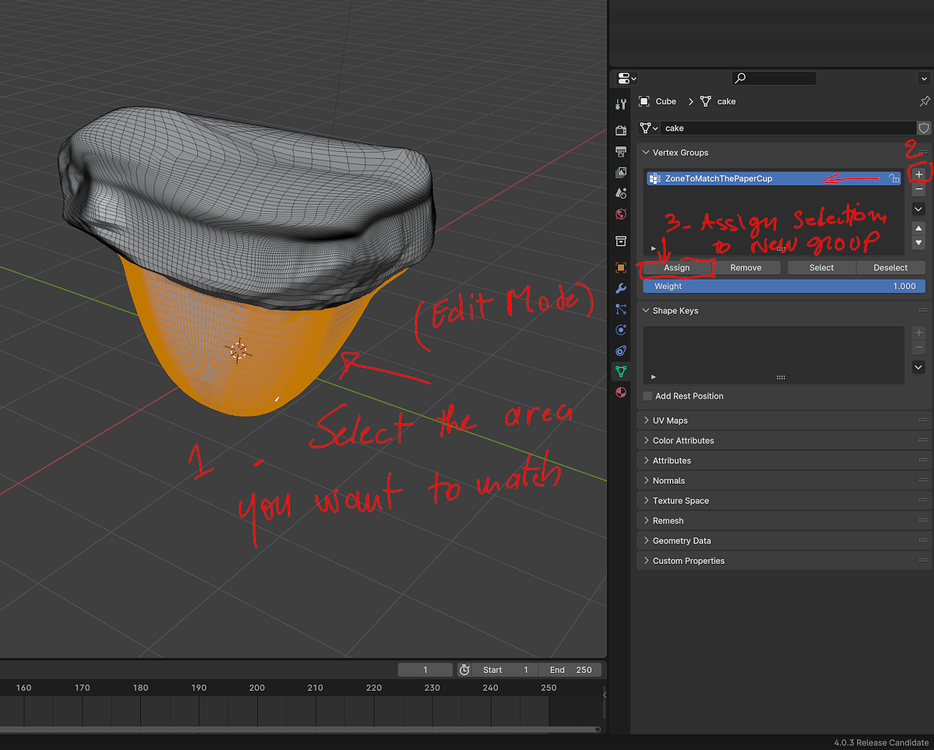Expand vertex group list filter triangle
Viewport: 934px width, 750px height.
653,248
